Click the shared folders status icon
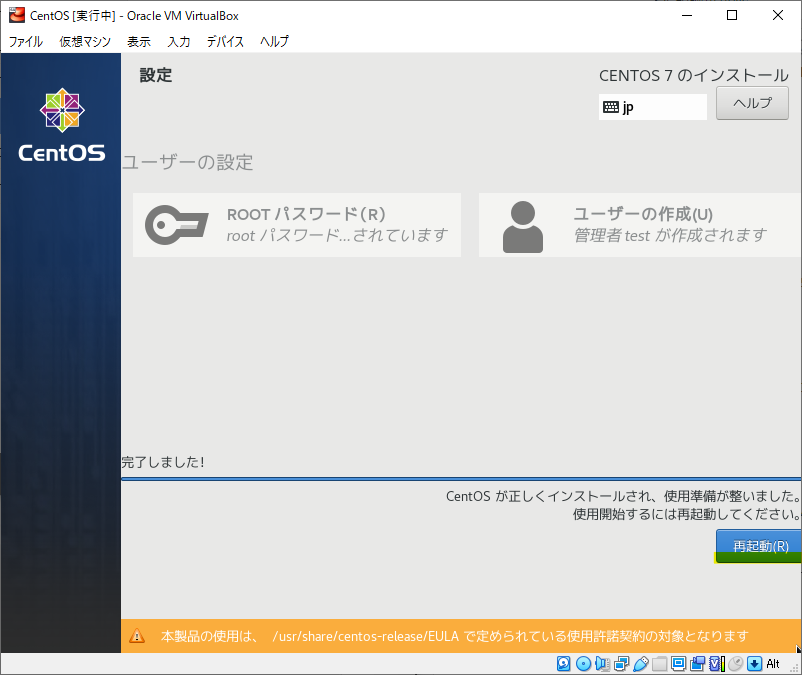This screenshot has height=675, width=804. tap(659, 664)
